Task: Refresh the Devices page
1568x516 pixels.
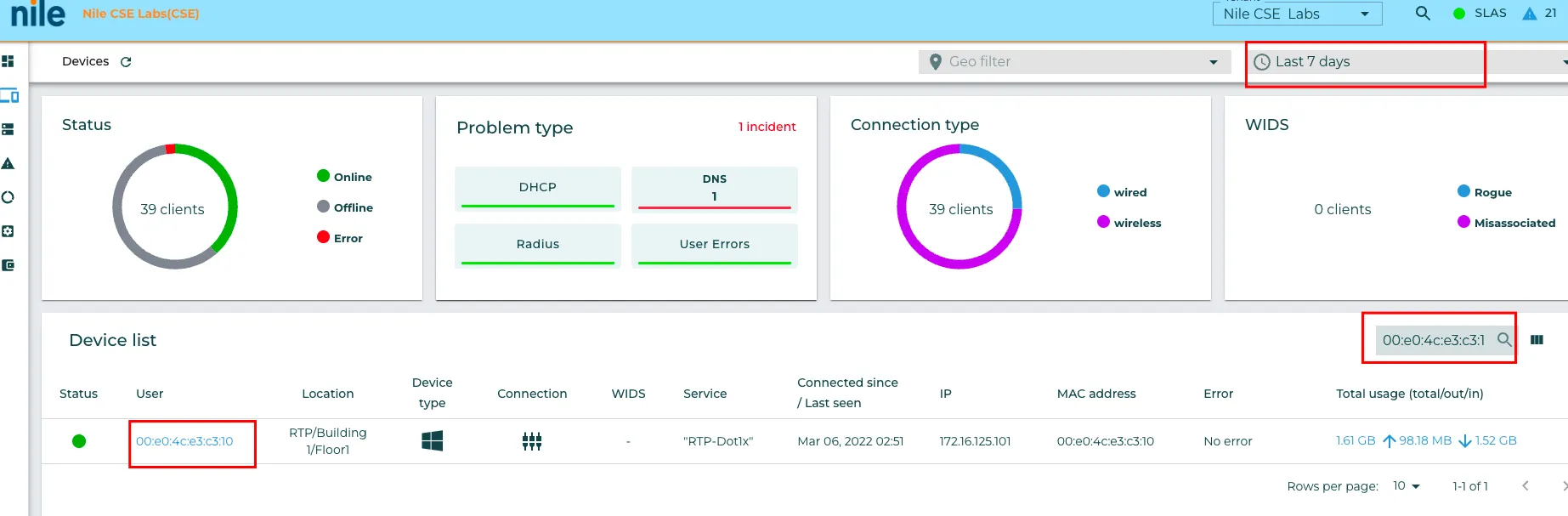Action: pyautogui.click(x=126, y=62)
